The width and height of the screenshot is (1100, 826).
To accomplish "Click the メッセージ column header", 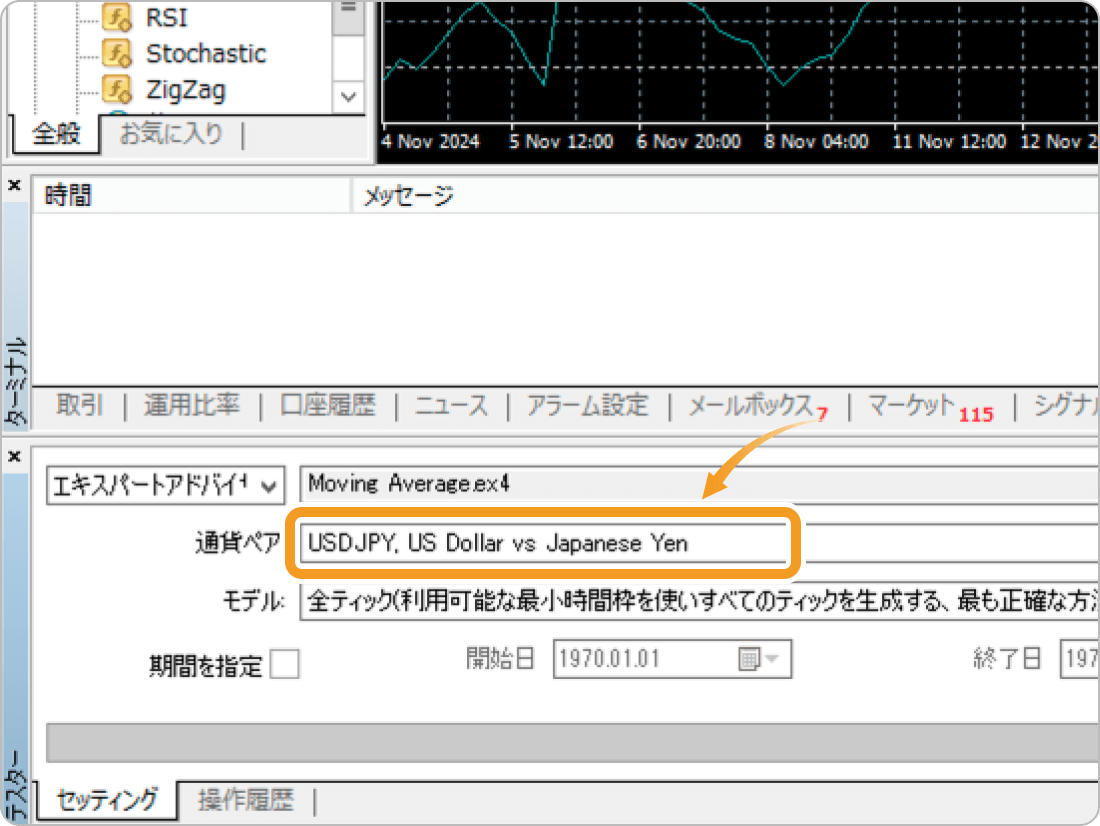I will coord(725,194).
